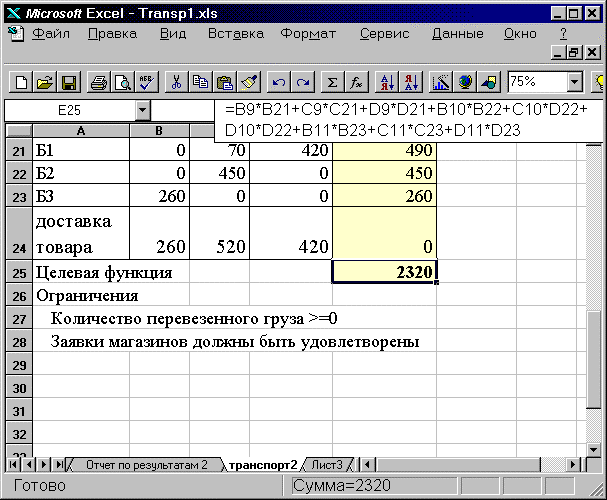607x500 pixels.
Task: Go to next sheet tab arrow
Action: point(44,464)
